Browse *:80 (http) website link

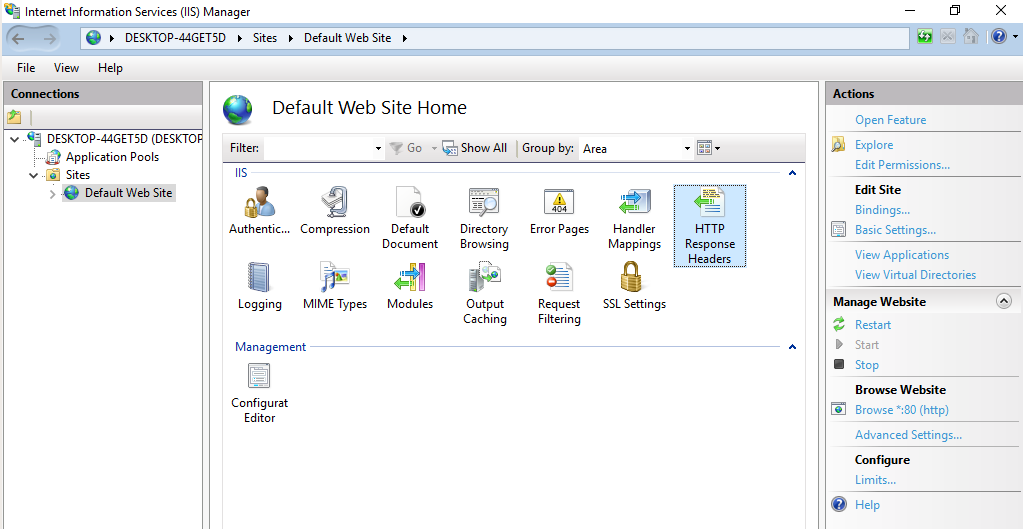pos(902,410)
